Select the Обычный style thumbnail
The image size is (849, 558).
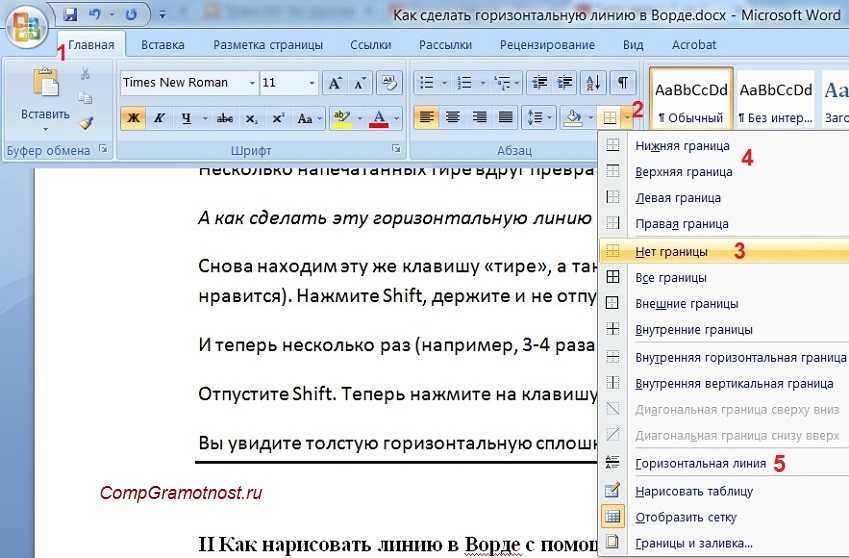click(690, 100)
